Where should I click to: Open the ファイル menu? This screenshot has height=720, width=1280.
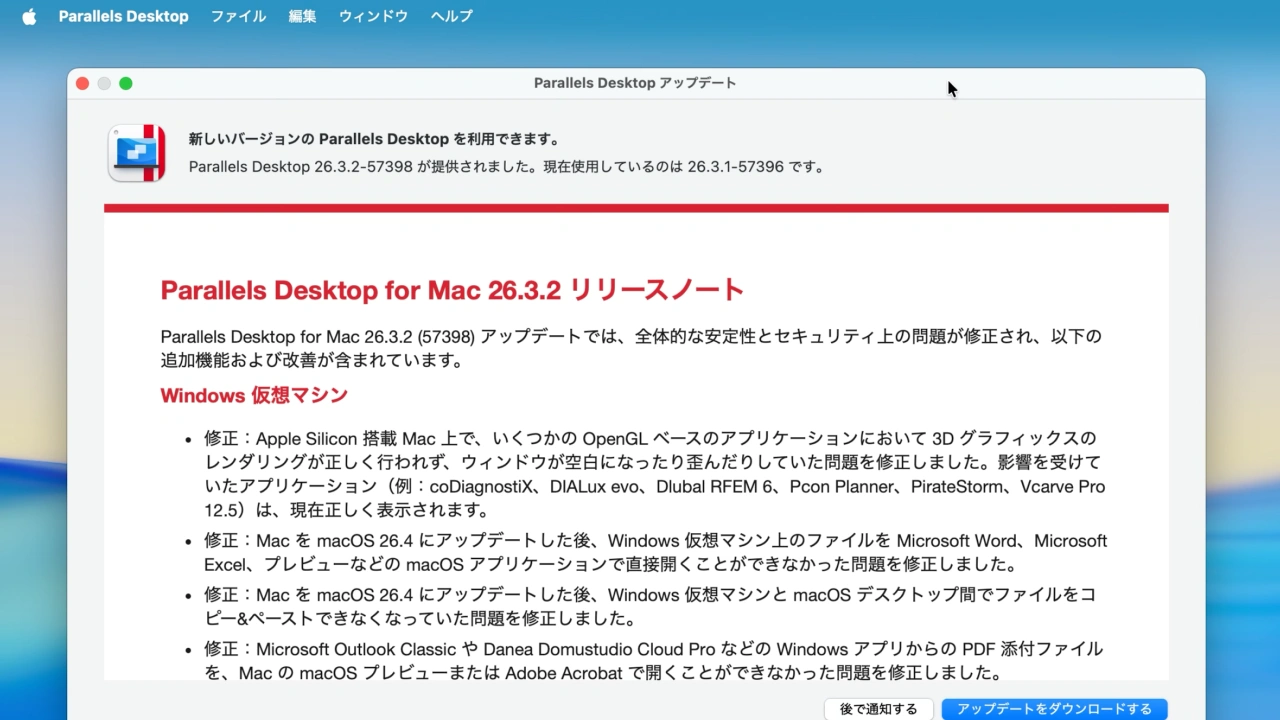[238, 16]
